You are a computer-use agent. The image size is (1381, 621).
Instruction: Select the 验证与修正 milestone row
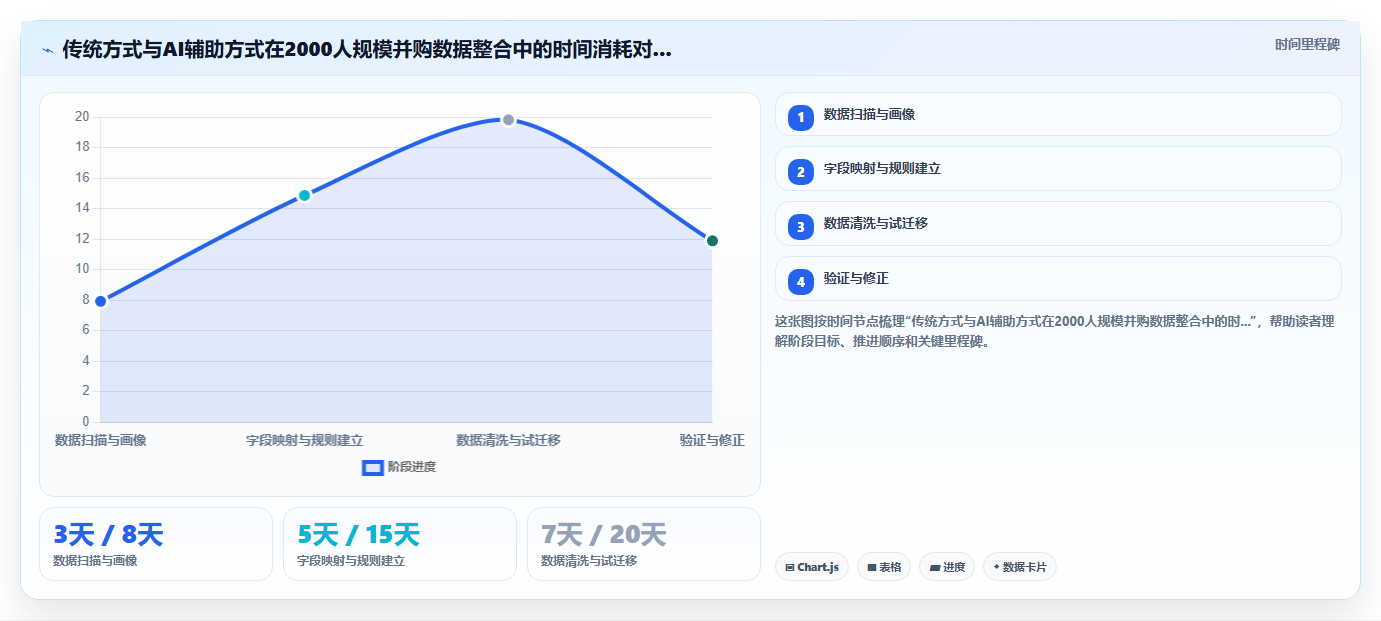pyautogui.click(x=1058, y=279)
